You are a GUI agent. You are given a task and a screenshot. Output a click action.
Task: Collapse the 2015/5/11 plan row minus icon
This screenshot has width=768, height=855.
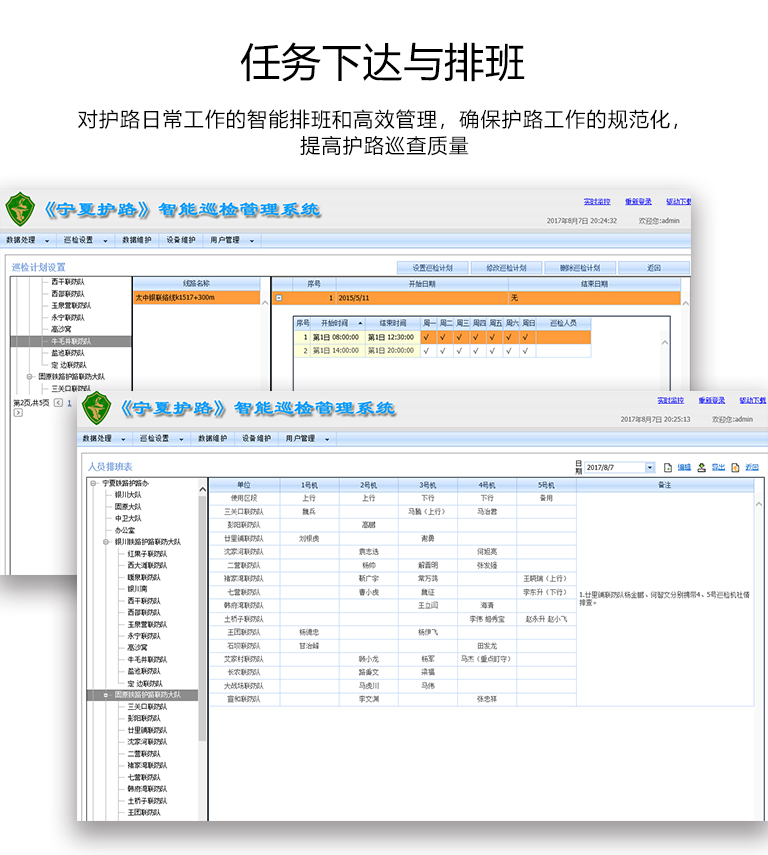tap(279, 298)
